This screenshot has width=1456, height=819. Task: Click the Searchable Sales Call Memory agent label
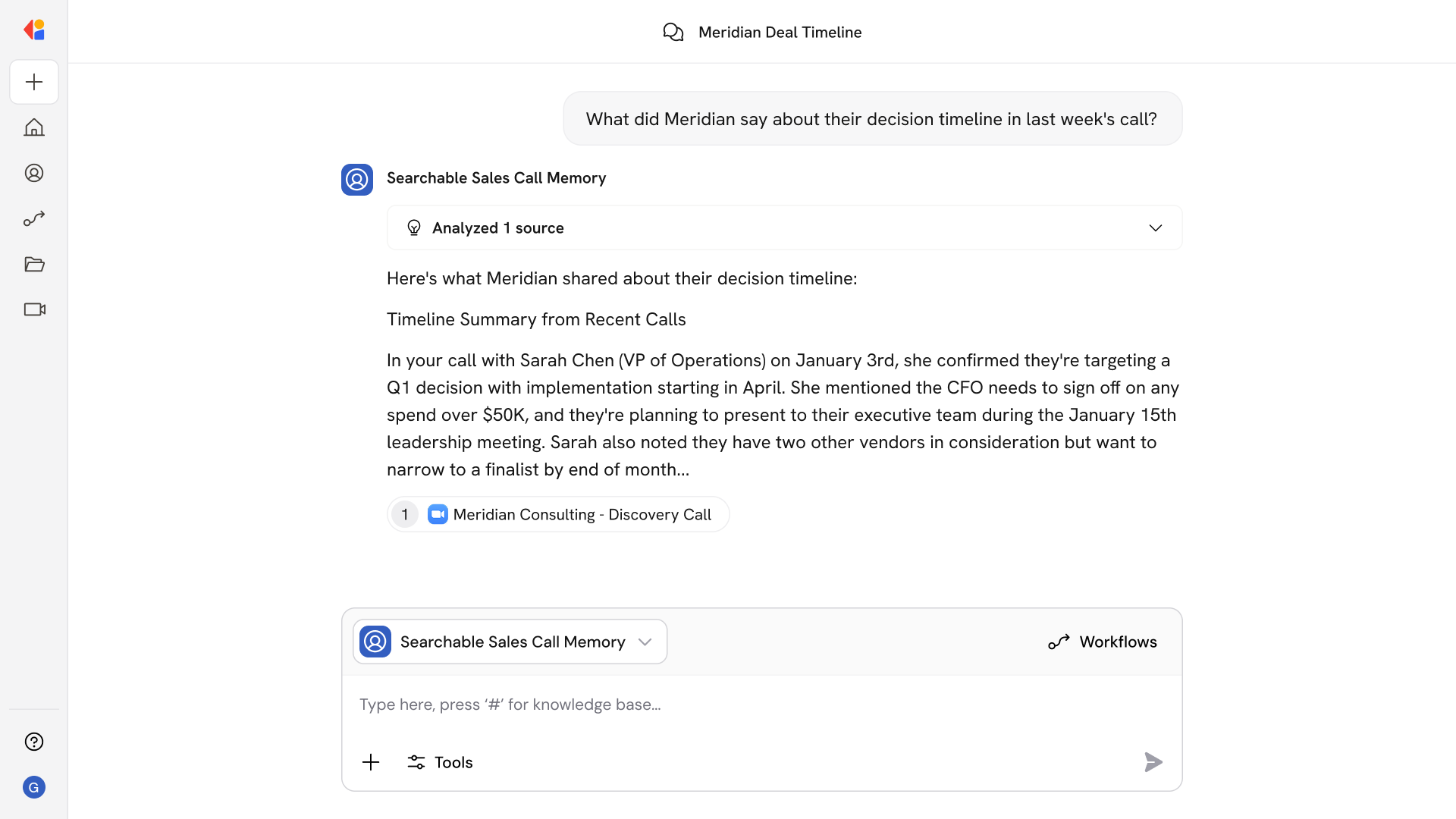496,177
